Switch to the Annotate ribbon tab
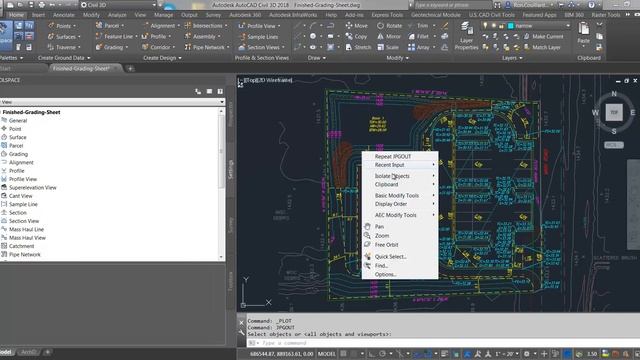This screenshot has height=360, width=640. (x=64, y=15)
